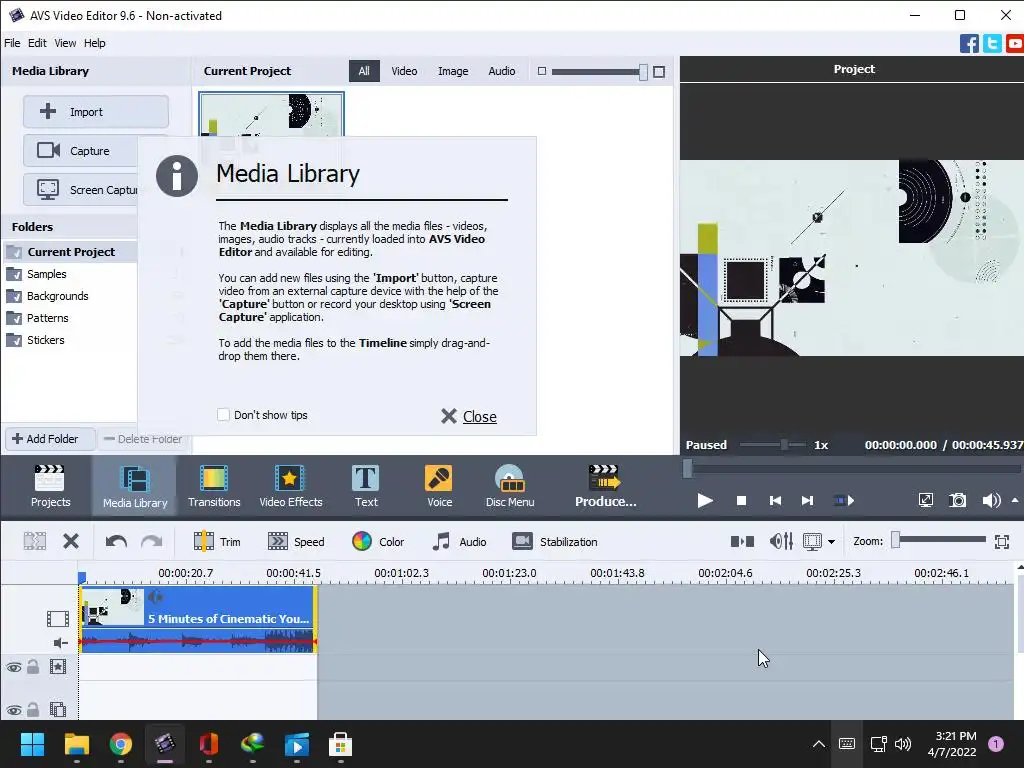The width and height of the screenshot is (1024, 768).
Task: Select the Backgrounds folder
Action: click(57, 296)
